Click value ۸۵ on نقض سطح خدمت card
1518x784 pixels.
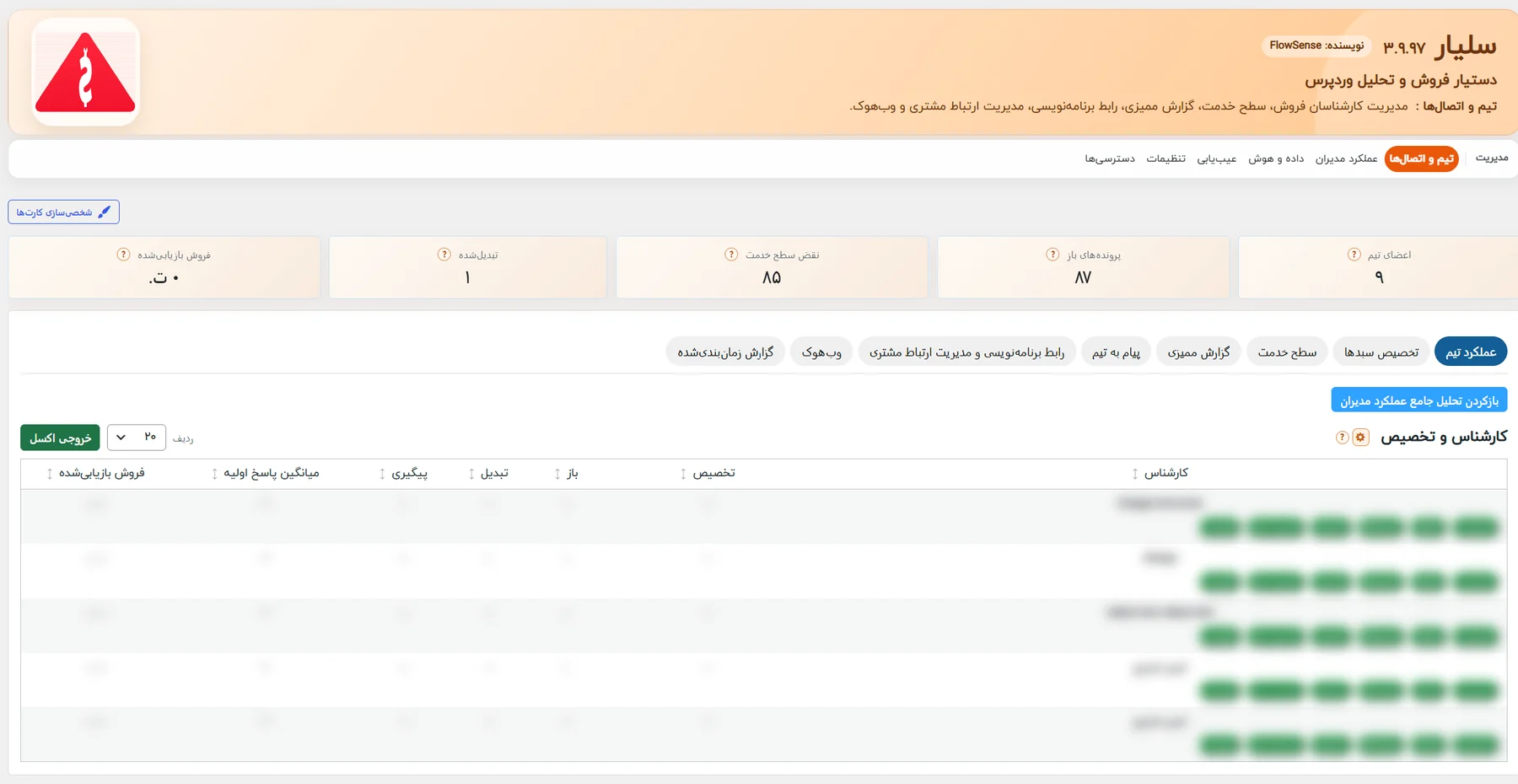772,277
